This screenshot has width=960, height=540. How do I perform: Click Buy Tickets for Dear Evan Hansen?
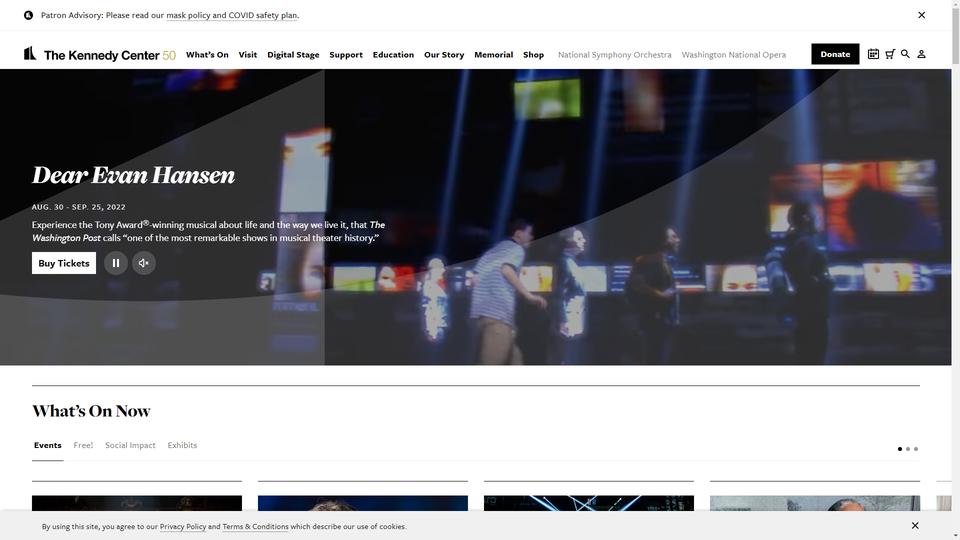pos(64,263)
